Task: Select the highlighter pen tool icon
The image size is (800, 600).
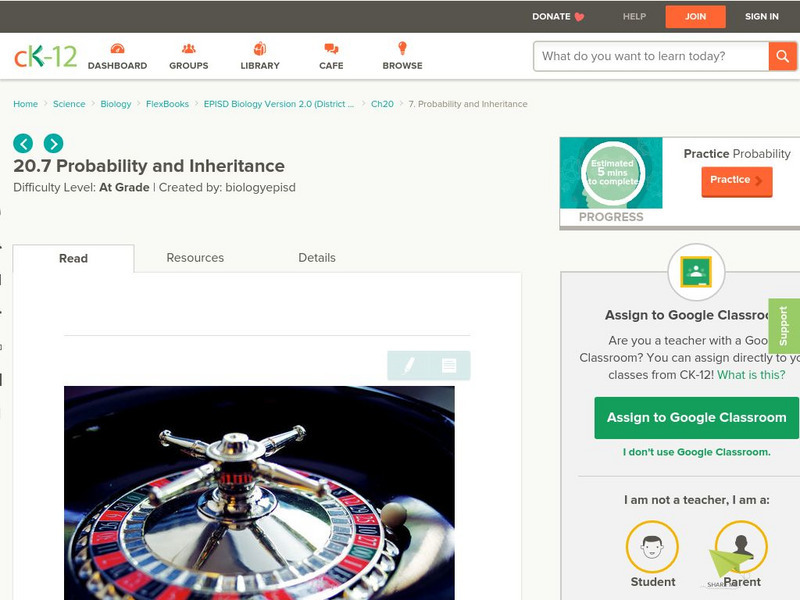Action: pyautogui.click(x=409, y=365)
